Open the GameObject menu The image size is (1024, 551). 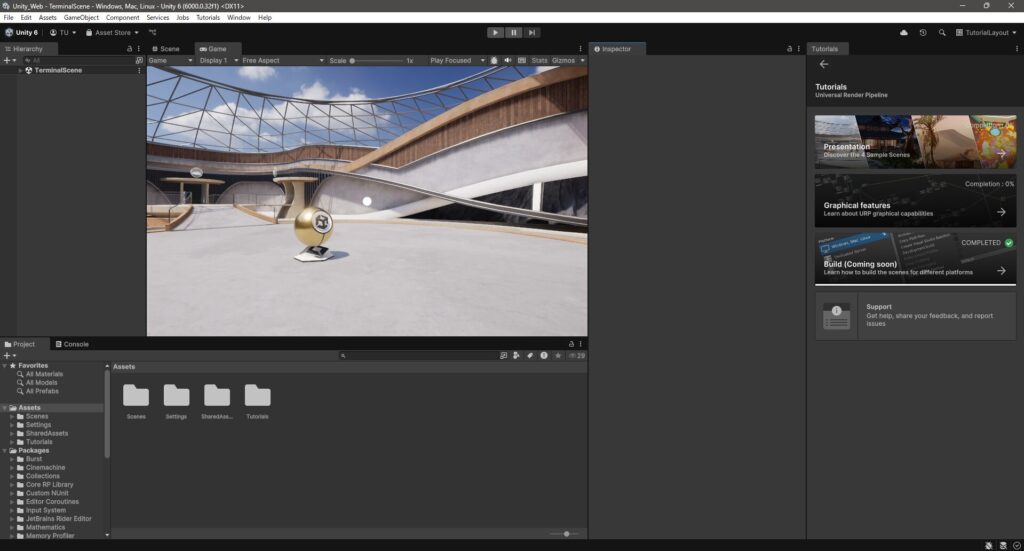[80, 17]
